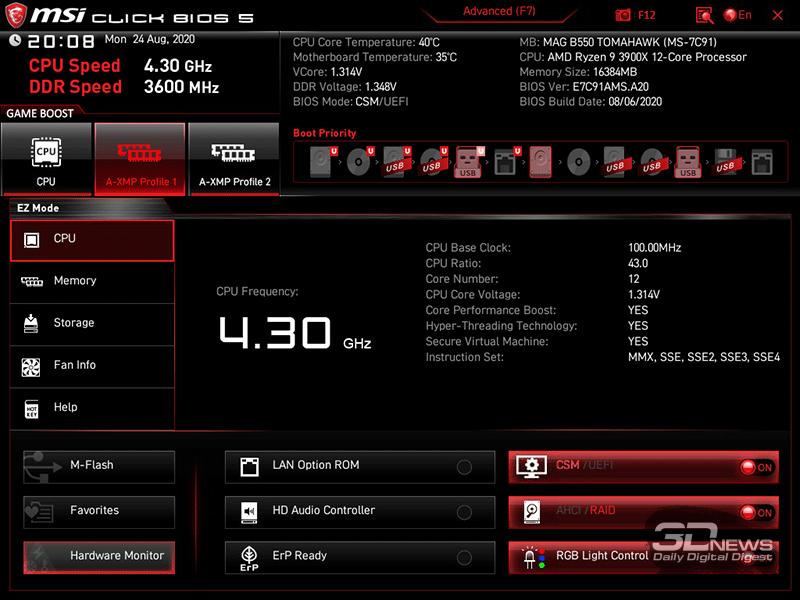Open the CPU section in EZ Mode
This screenshot has width=800, height=600.
coord(92,240)
